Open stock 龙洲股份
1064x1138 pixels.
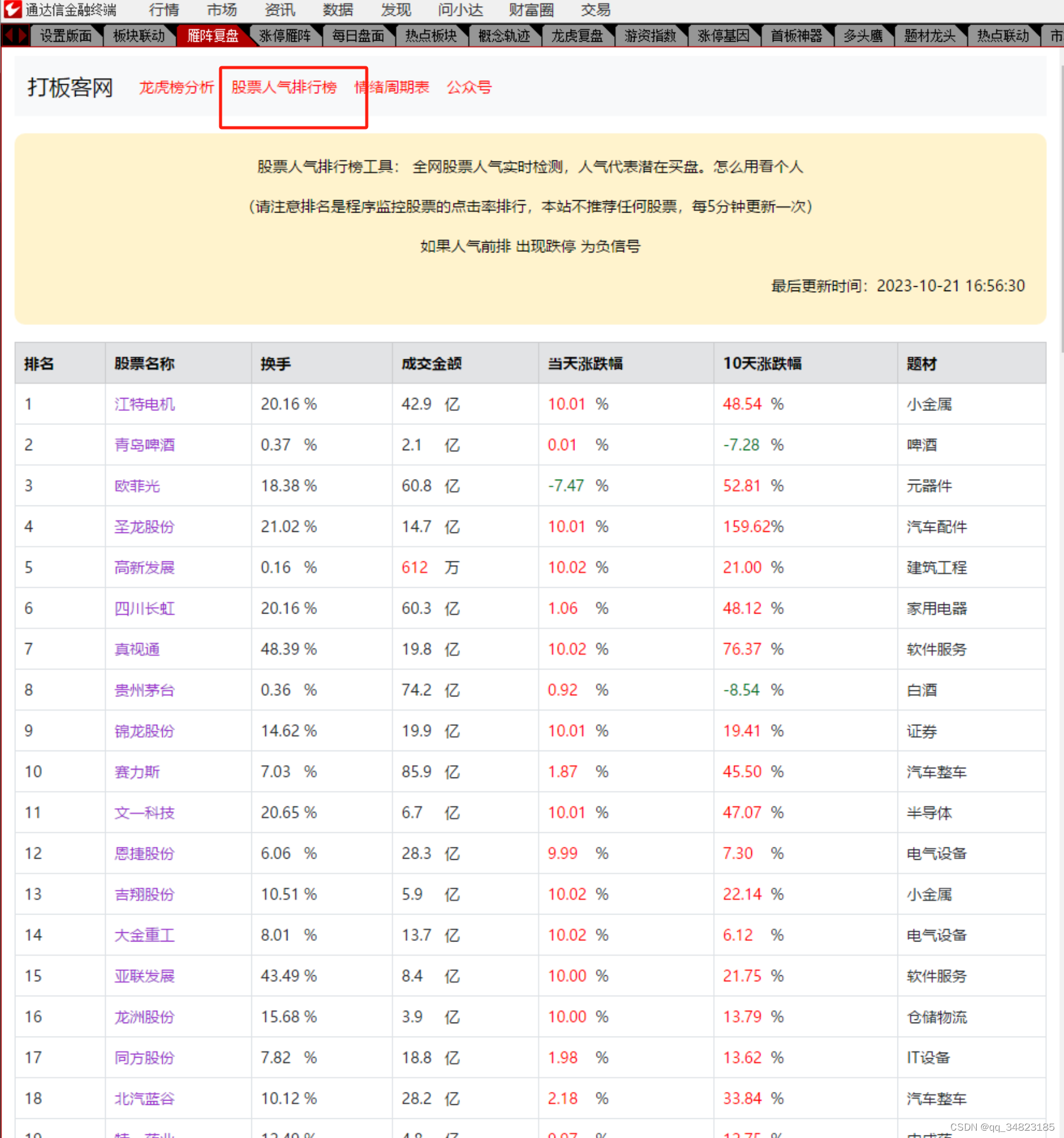point(144,1016)
